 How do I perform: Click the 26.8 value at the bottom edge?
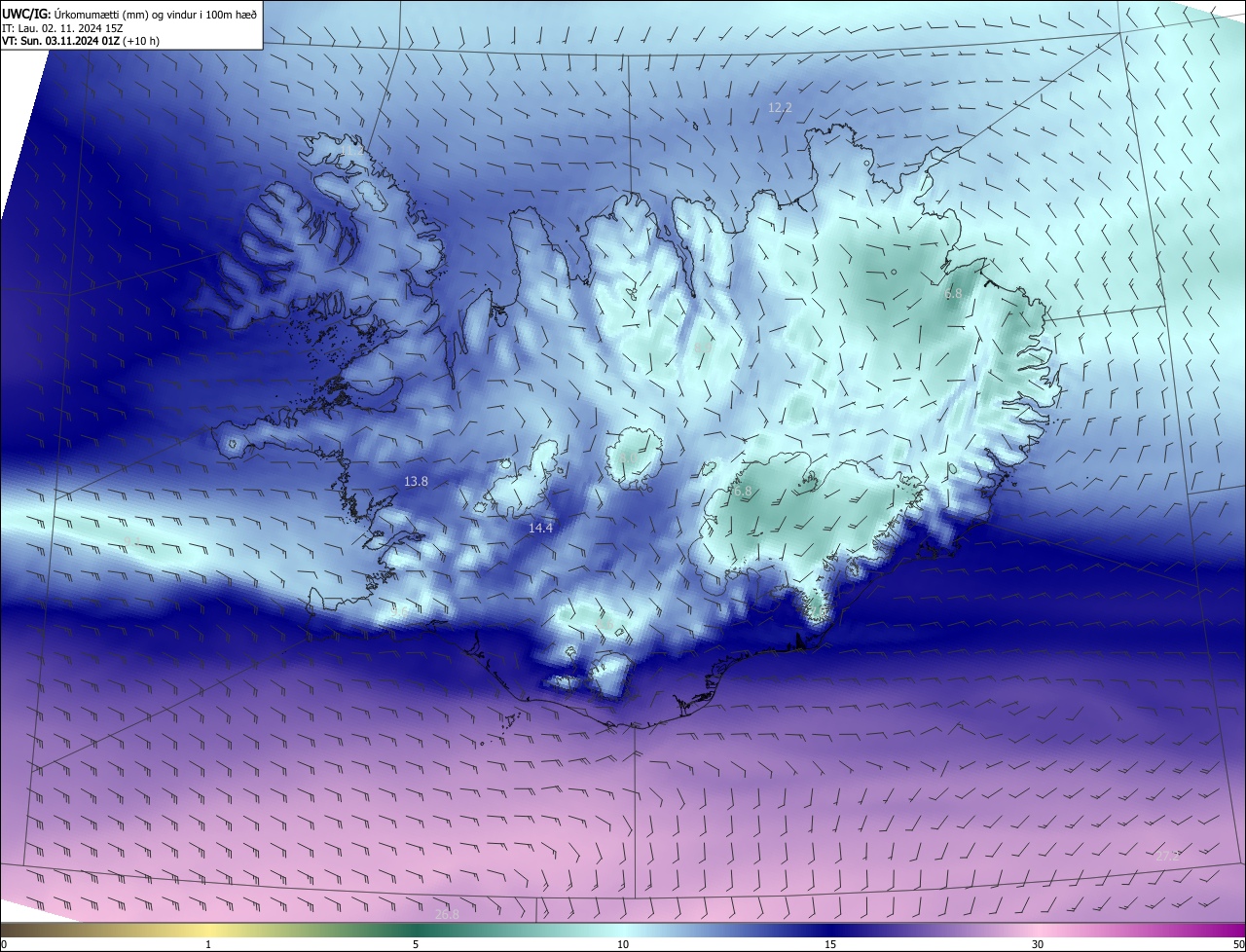[x=447, y=914]
